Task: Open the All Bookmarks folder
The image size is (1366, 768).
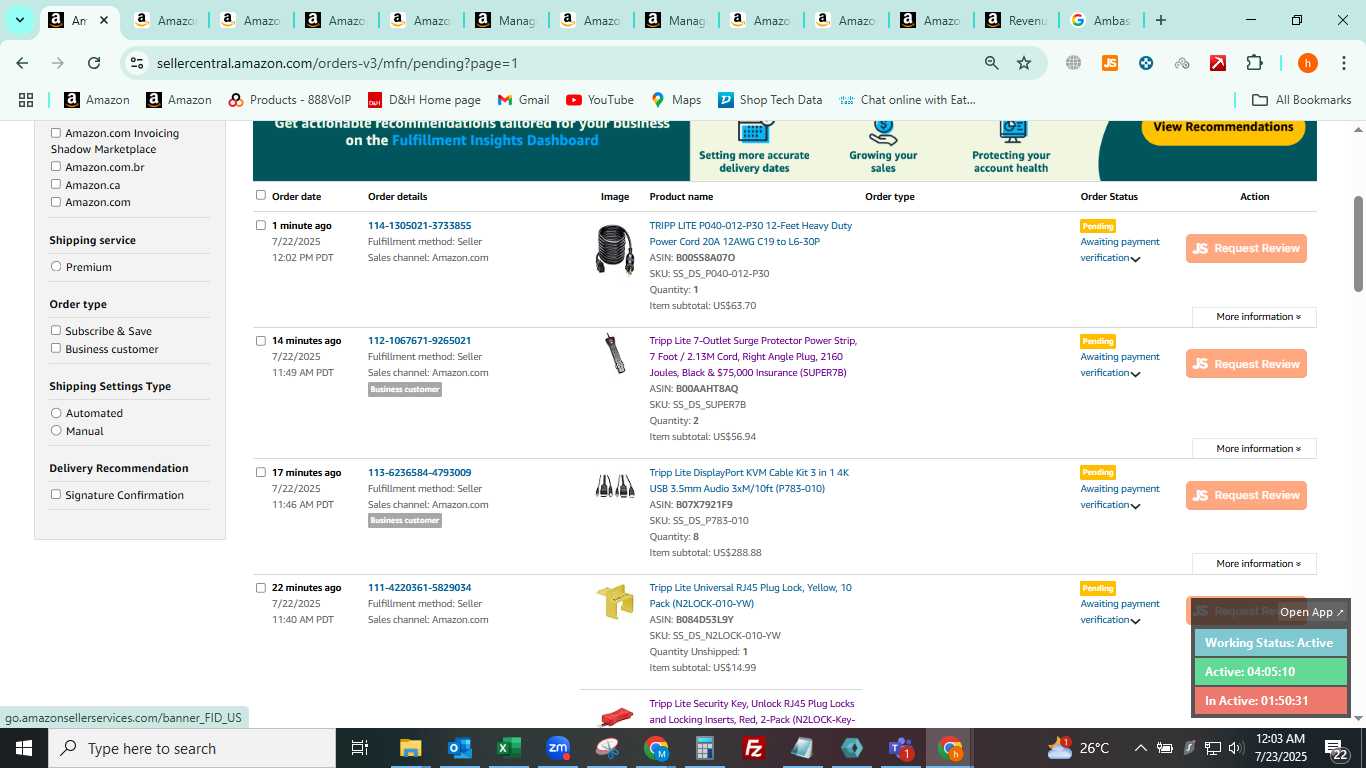Action: (1302, 100)
